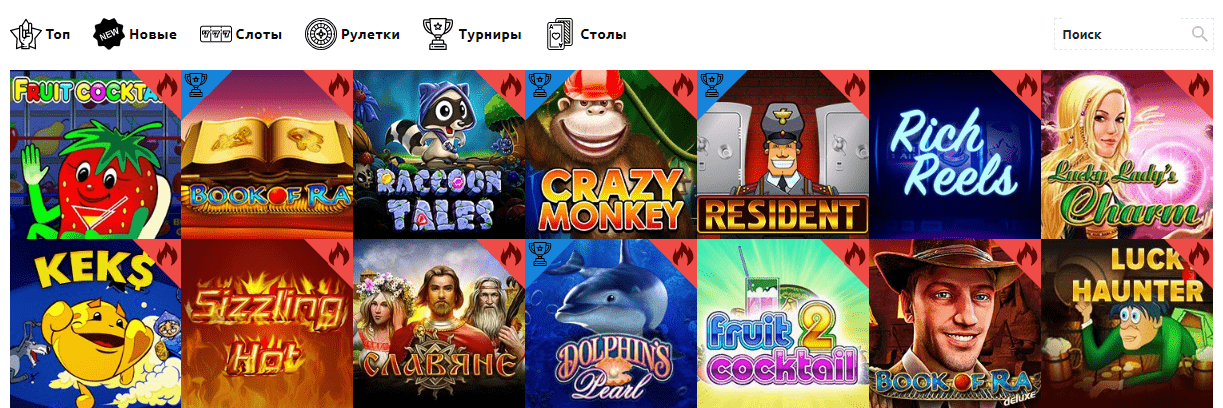The height and width of the screenshot is (408, 1223).
Task: Open the Столы category
Action: 604,34
